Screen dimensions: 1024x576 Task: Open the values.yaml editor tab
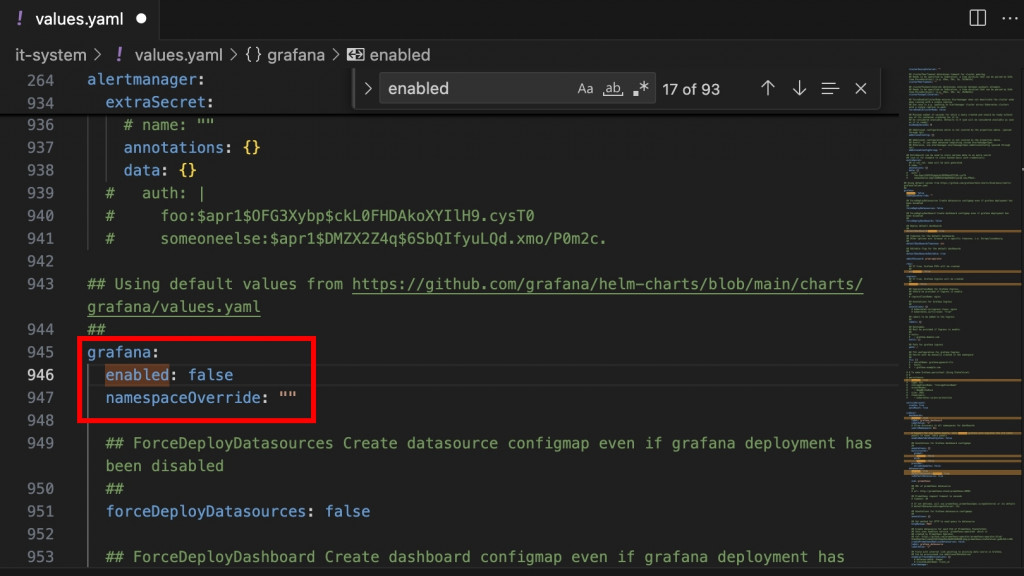79,19
